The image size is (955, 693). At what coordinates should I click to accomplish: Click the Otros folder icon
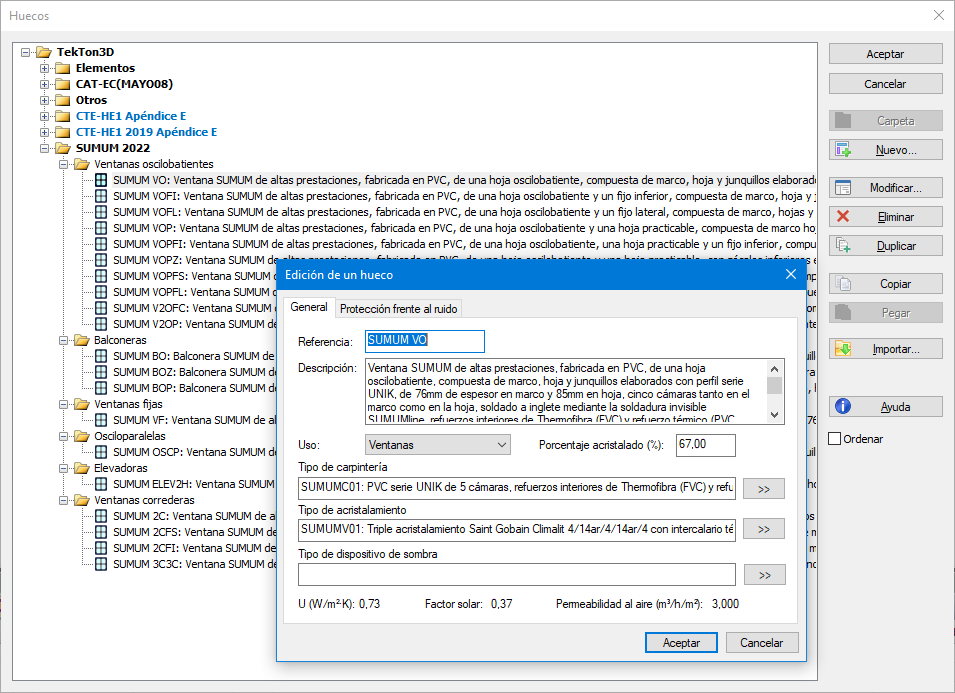click(63, 100)
